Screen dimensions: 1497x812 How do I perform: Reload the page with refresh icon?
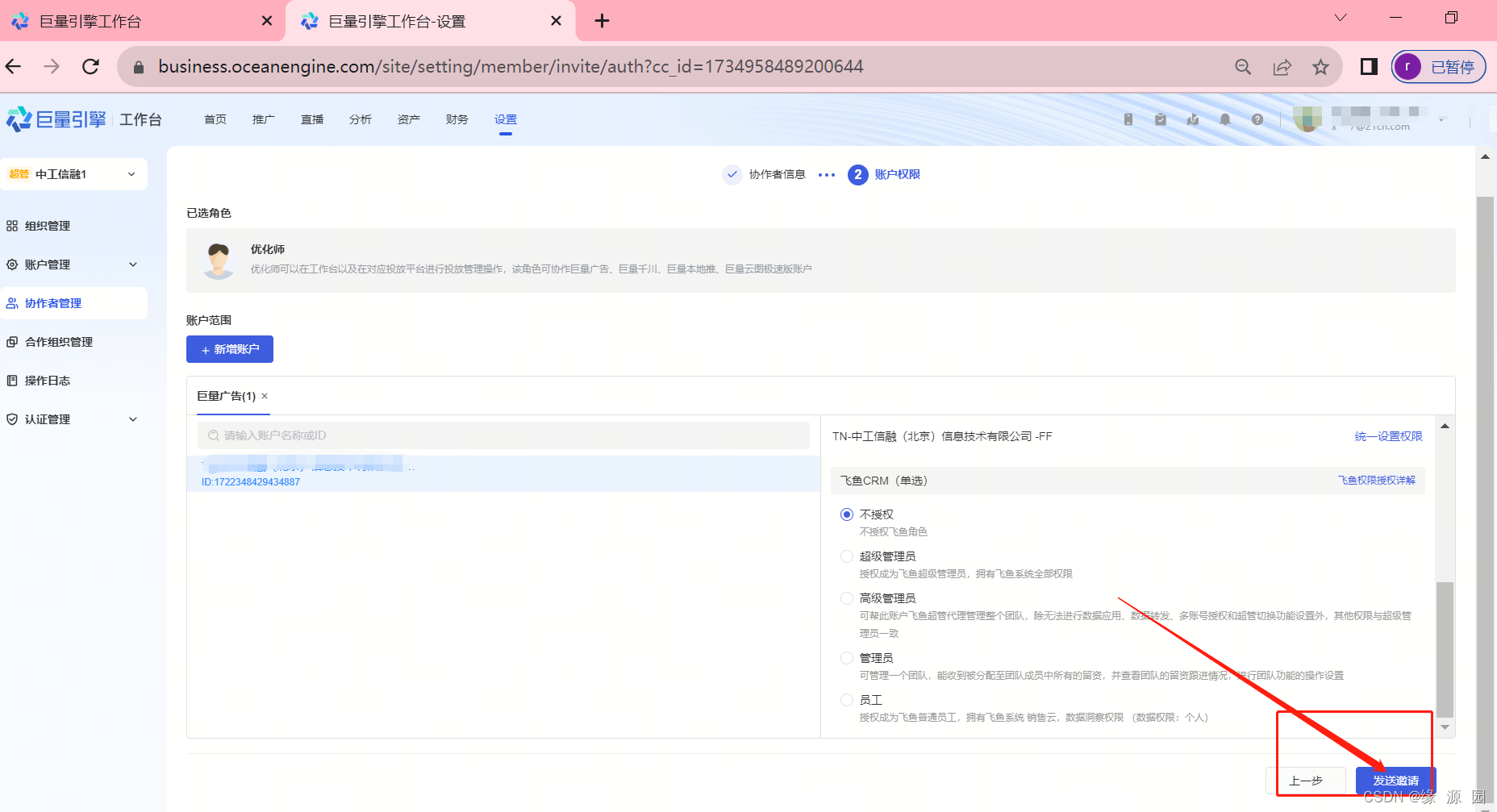(x=90, y=66)
